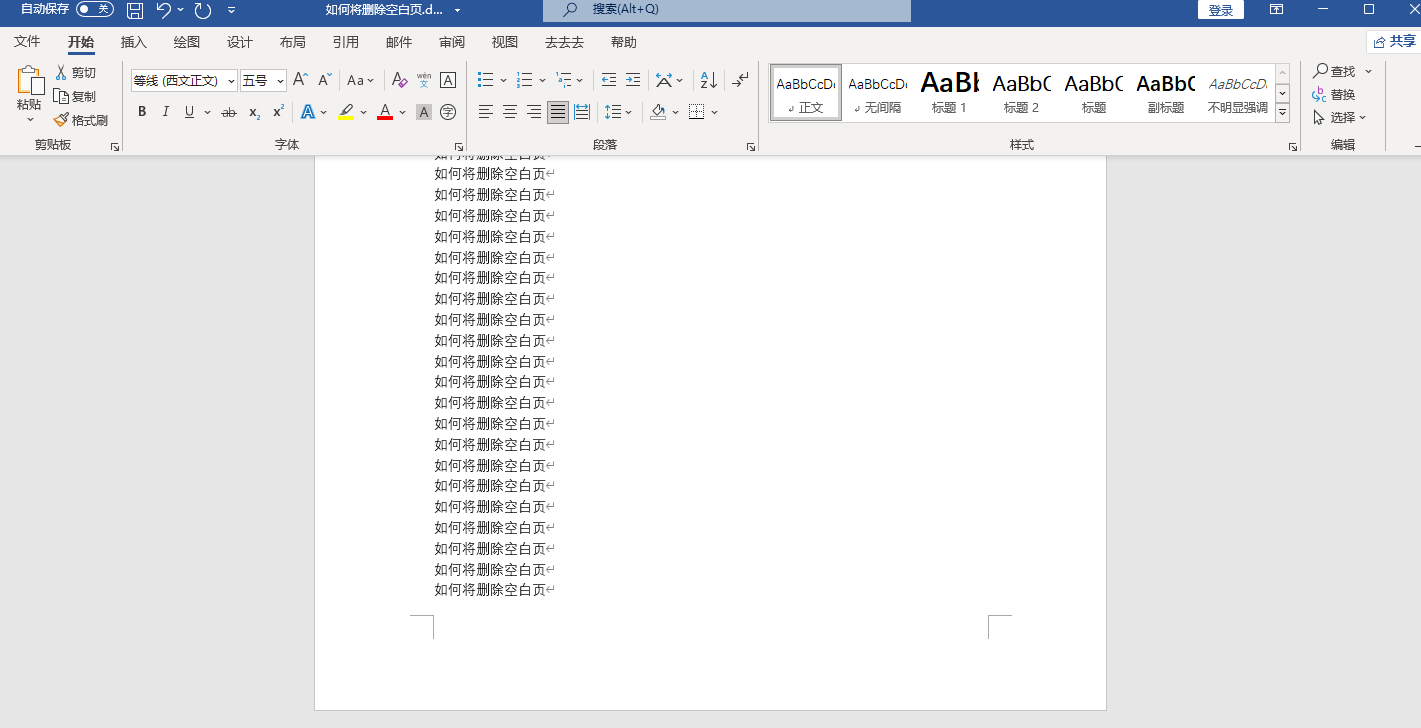
Task: Apply distributed alignment to the paragraph
Action: (582, 112)
